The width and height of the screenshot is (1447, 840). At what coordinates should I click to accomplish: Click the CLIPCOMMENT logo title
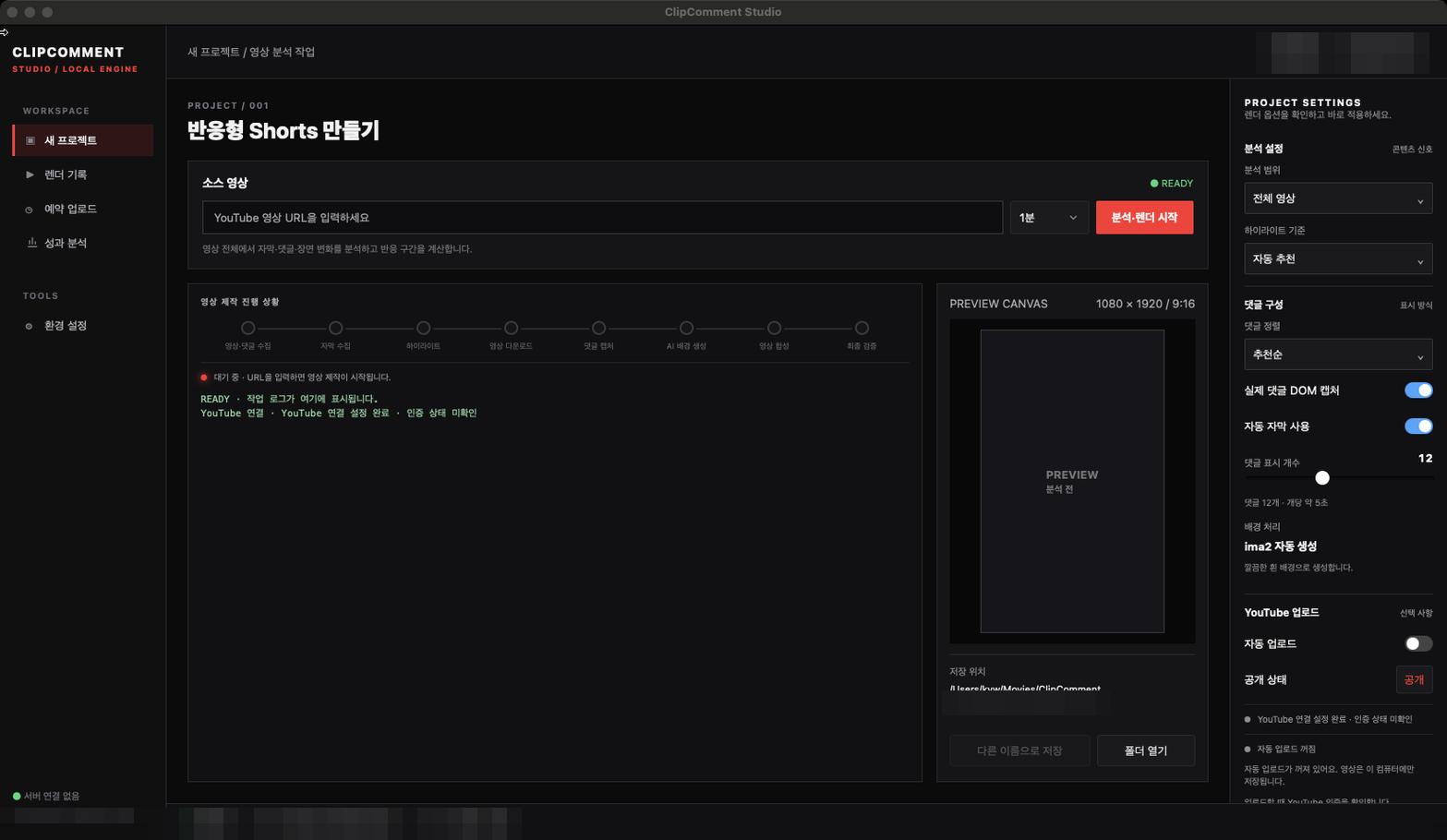[67, 53]
